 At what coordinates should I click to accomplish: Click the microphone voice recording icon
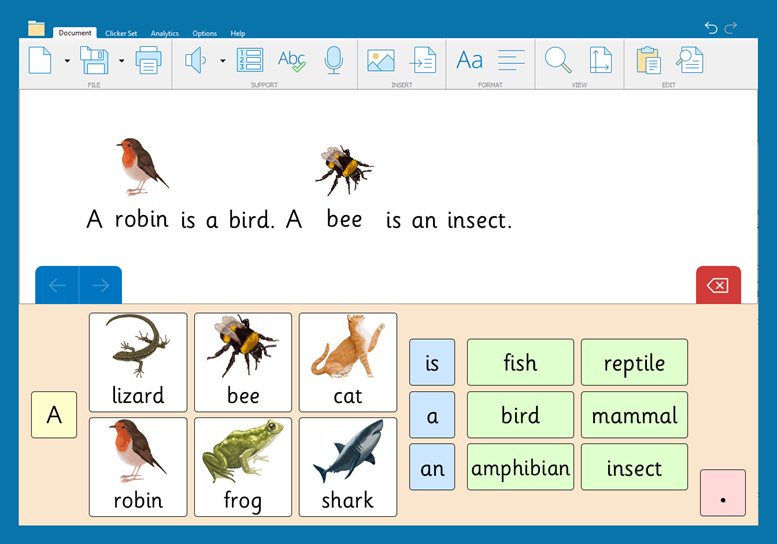click(x=334, y=61)
